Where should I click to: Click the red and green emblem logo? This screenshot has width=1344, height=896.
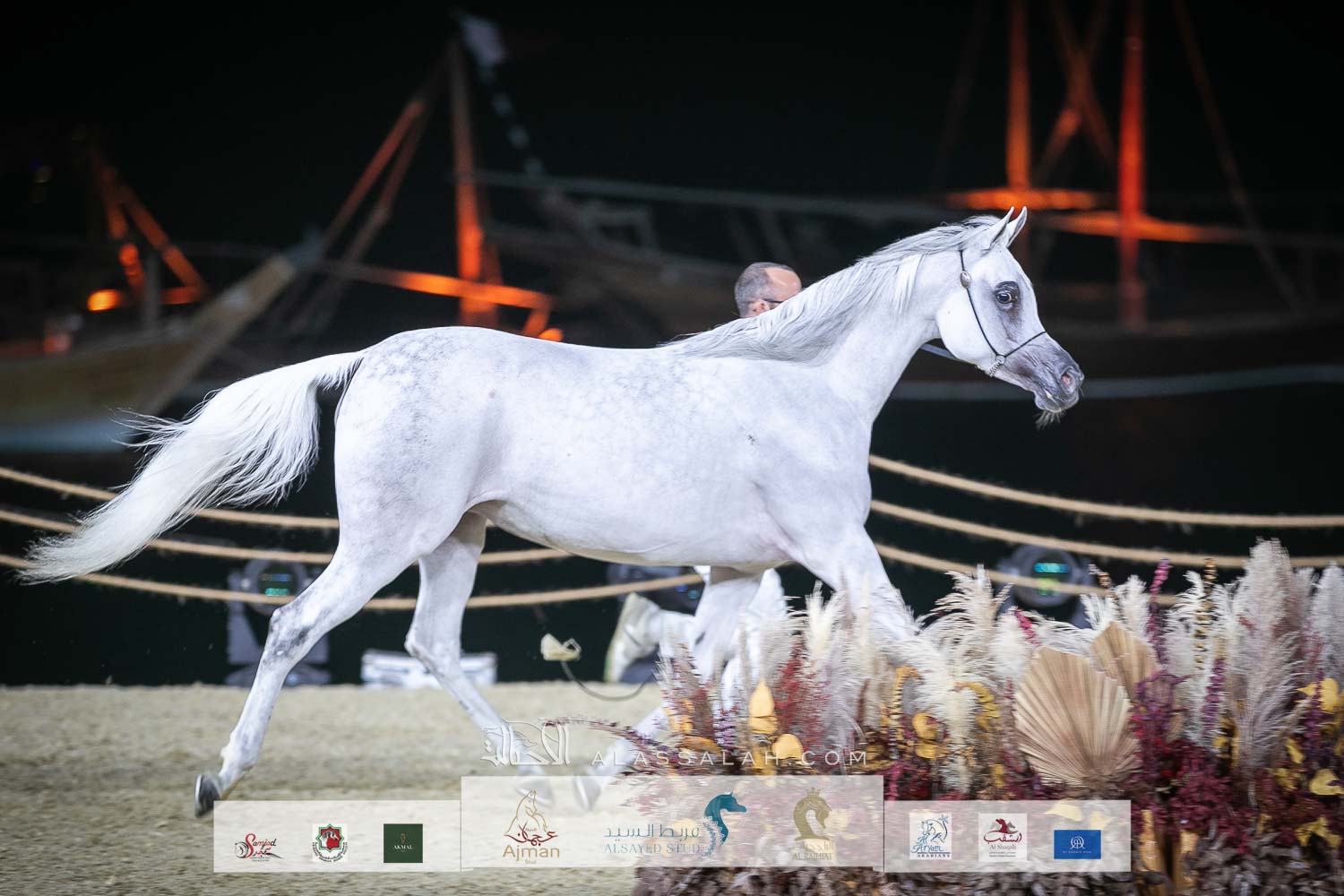click(x=330, y=843)
